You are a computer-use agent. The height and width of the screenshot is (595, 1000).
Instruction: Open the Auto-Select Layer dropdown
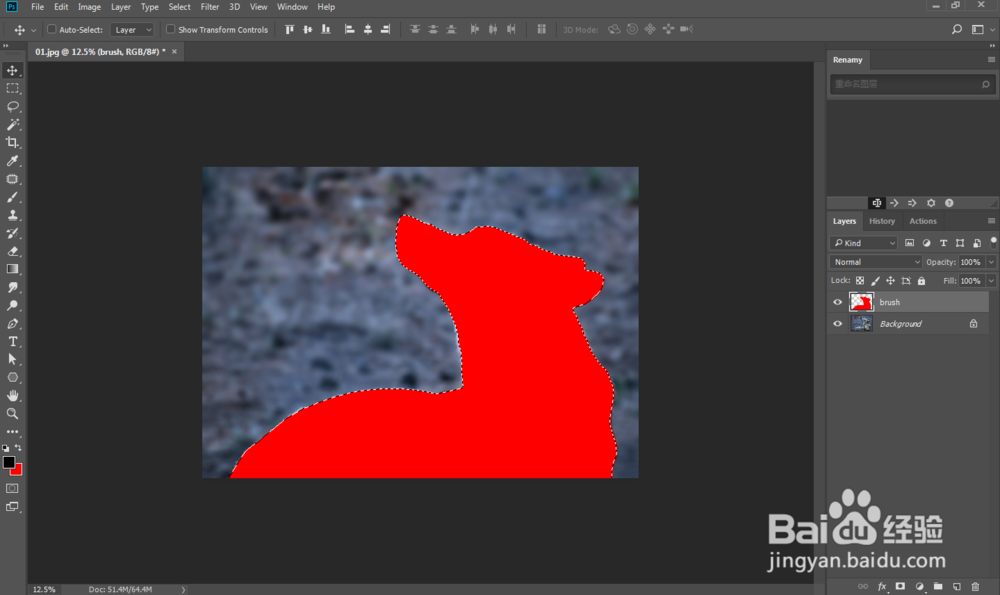132,29
